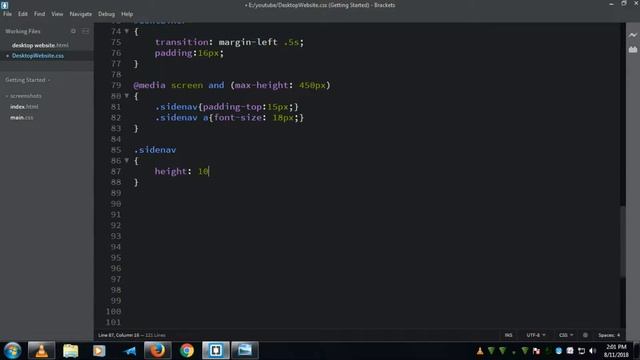Click 'font-size' on line 82

[x=237, y=118]
